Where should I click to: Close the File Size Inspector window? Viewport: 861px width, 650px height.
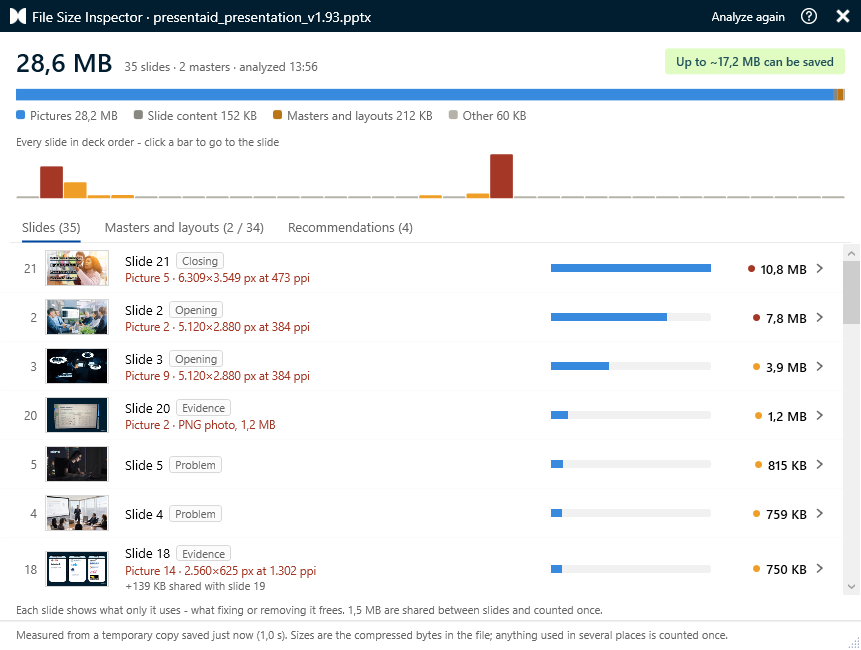click(x=843, y=16)
